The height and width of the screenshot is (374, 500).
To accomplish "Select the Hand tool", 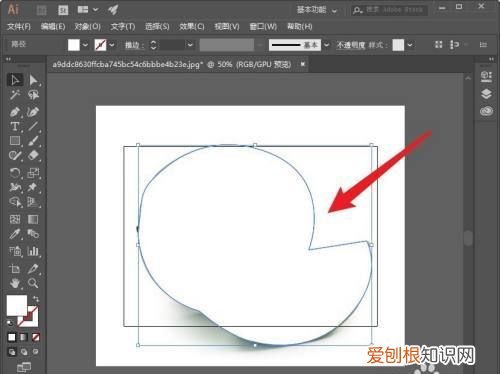I will pos(15,283).
